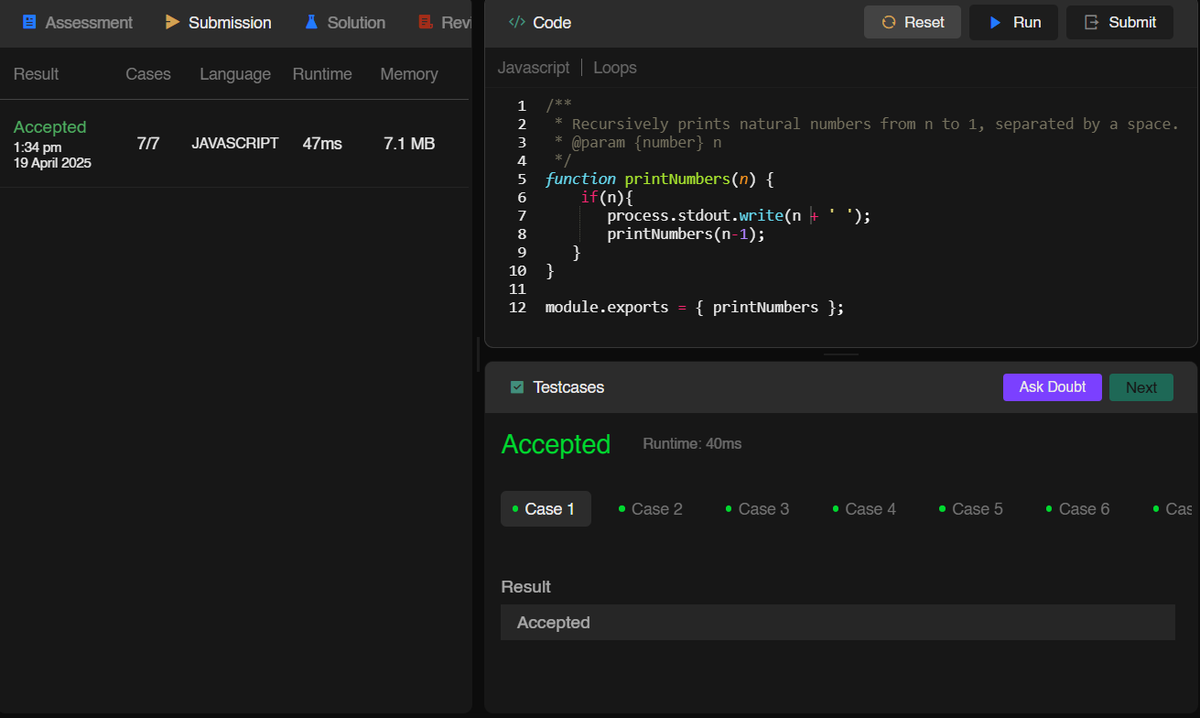Click the Testcases panel title
This screenshot has width=1200, height=718.
pyautogui.click(x=568, y=387)
